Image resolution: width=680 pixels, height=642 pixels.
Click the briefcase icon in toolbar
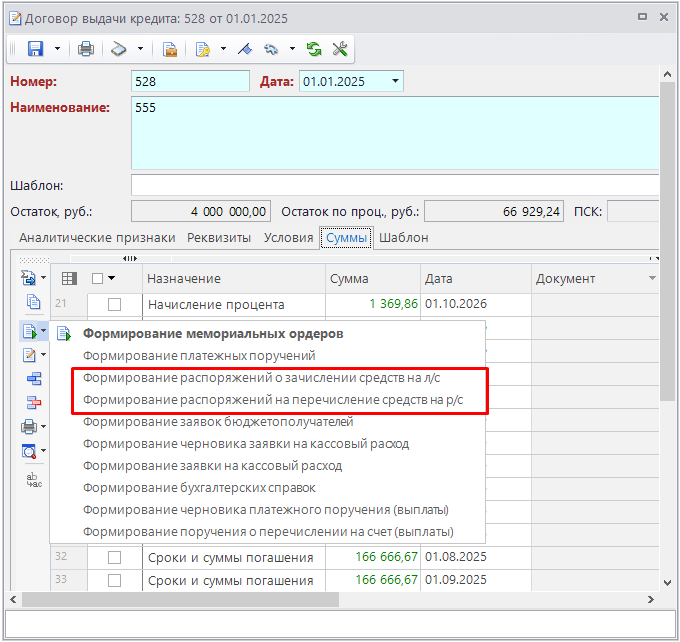(170, 49)
